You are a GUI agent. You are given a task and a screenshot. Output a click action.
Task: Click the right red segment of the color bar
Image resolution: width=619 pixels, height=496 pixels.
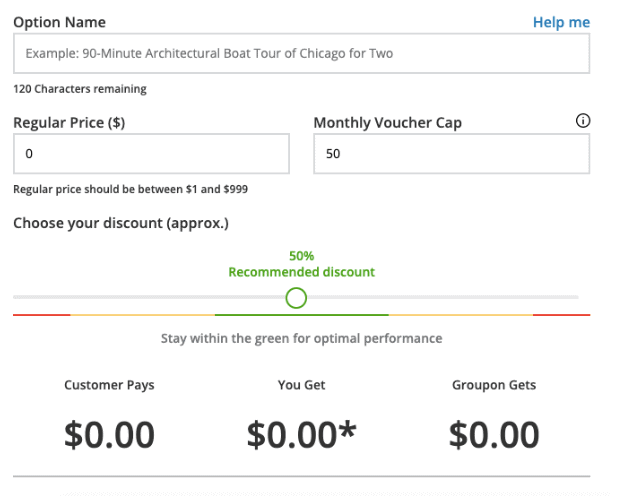tap(561, 315)
